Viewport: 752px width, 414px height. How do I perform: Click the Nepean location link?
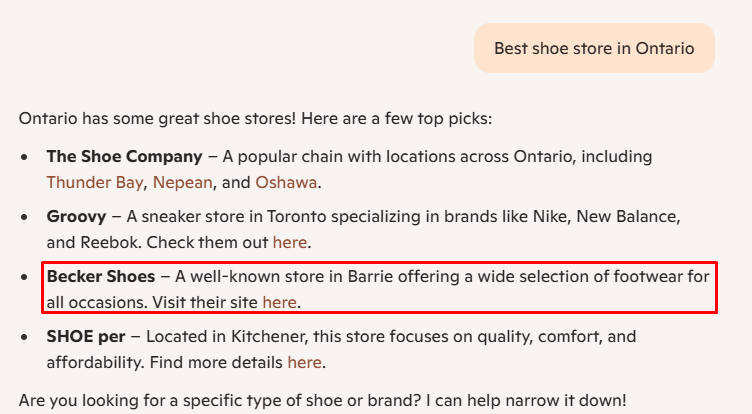183,183
